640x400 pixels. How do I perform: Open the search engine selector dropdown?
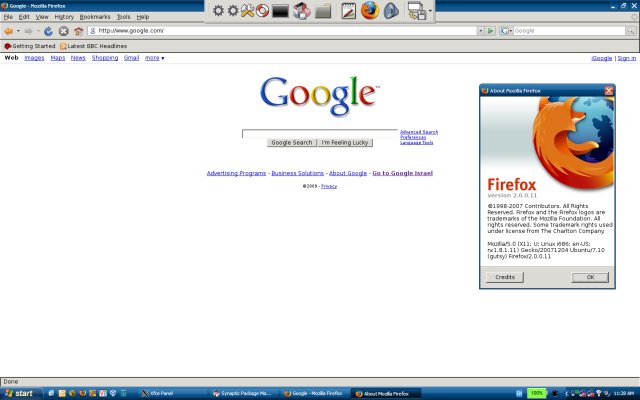(x=506, y=31)
